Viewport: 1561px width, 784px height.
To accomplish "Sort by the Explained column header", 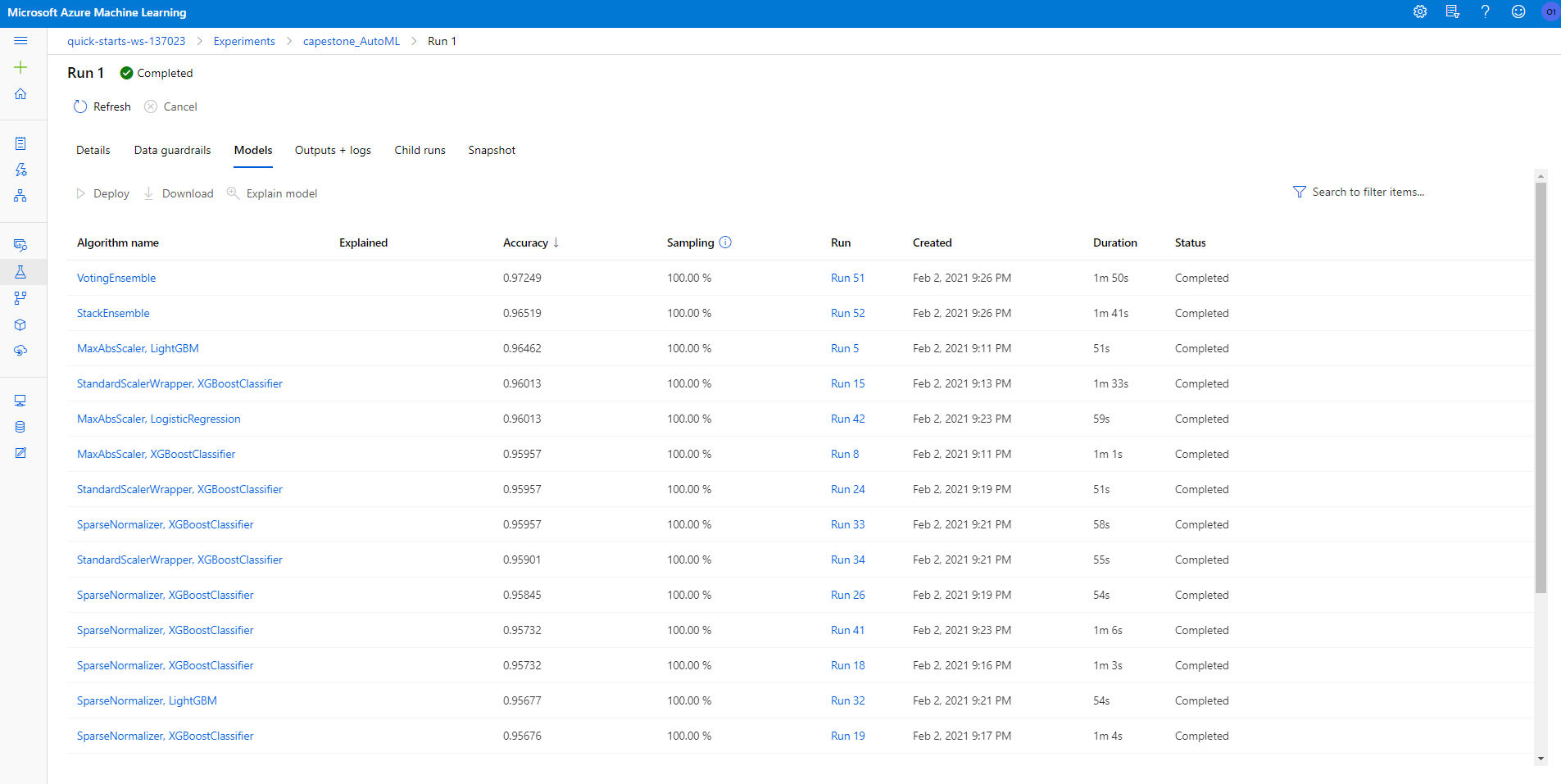I will tap(364, 242).
